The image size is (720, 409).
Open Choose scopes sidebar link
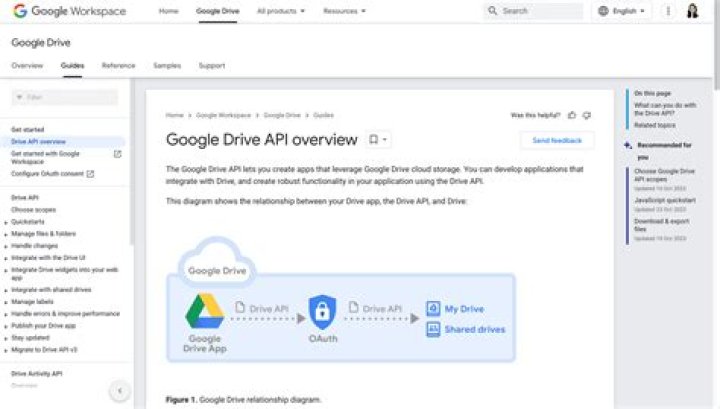[34, 210]
